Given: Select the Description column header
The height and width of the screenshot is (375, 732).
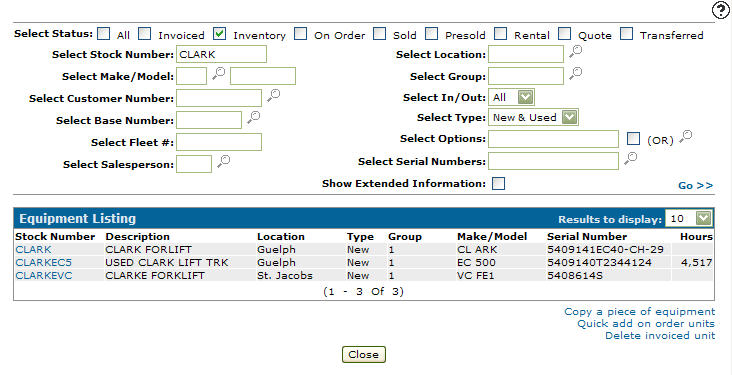Looking at the screenshot, I should coord(137,236).
